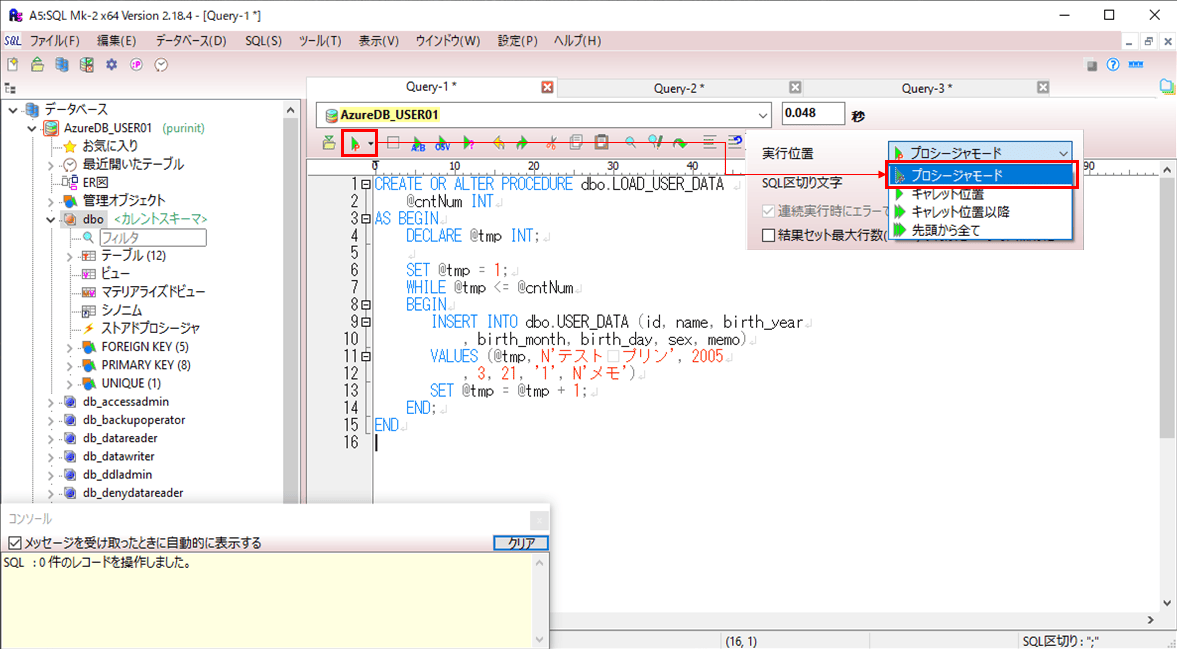Click the 0.048 seconds time field
The image size is (1177, 649).
tap(813, 114)
